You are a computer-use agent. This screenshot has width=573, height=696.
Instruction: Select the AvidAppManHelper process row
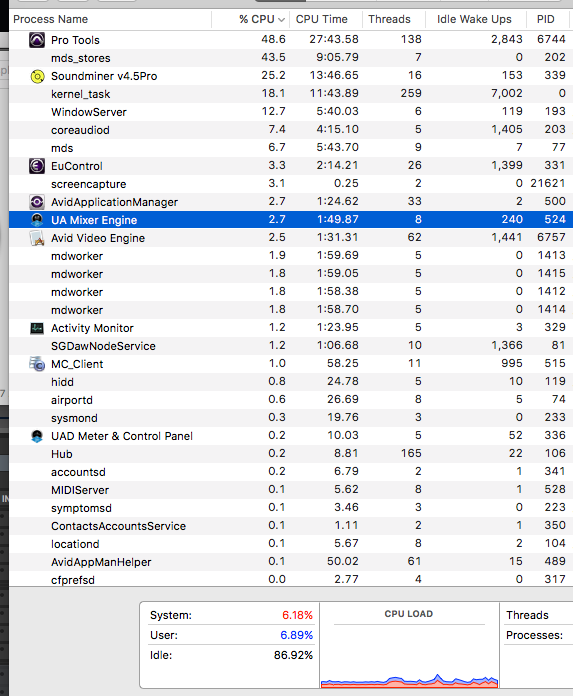(x=291, y=562)
